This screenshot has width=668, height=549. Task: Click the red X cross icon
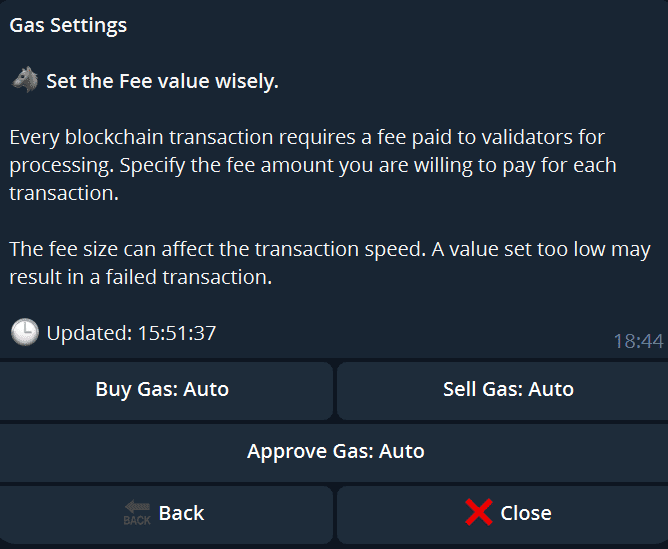pyautogui.click(x=479, y=512)
